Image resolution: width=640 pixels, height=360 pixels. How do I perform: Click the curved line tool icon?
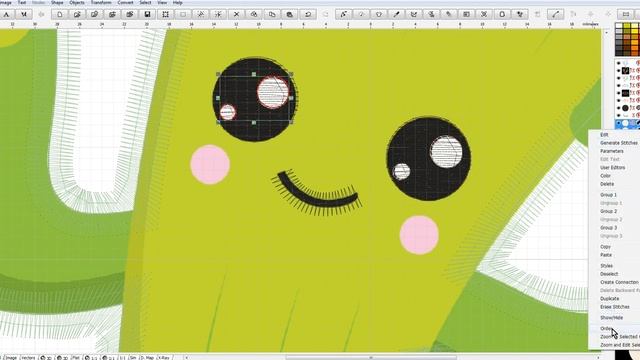click(555, 14)
